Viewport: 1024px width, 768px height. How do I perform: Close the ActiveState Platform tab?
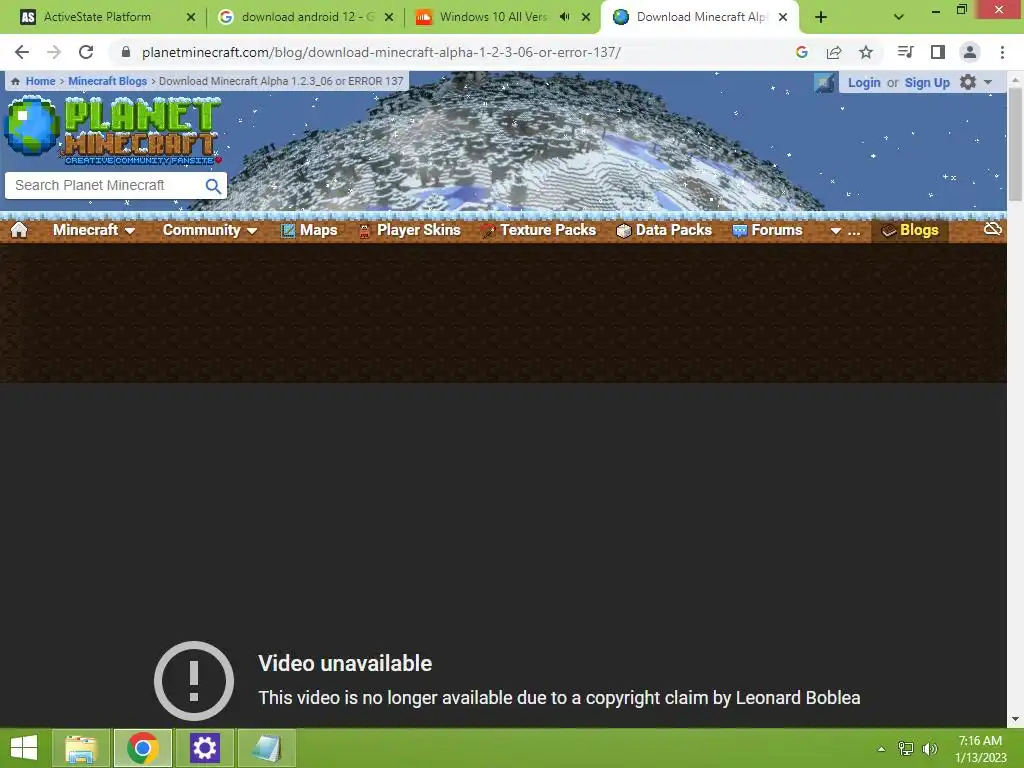coord(191,18)
